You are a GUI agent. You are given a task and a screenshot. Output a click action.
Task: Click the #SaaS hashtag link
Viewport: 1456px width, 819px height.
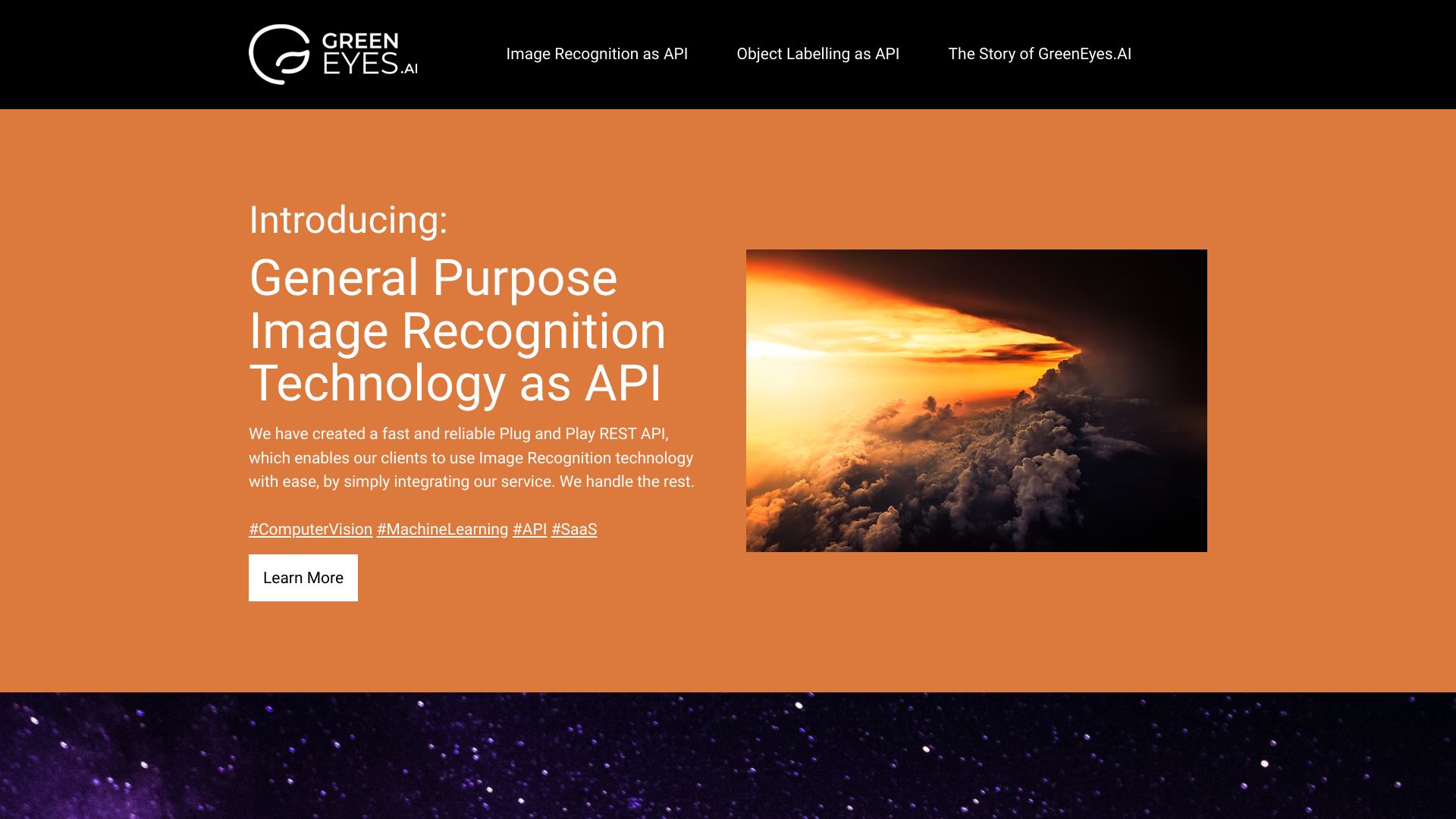(x=574, y=529)
